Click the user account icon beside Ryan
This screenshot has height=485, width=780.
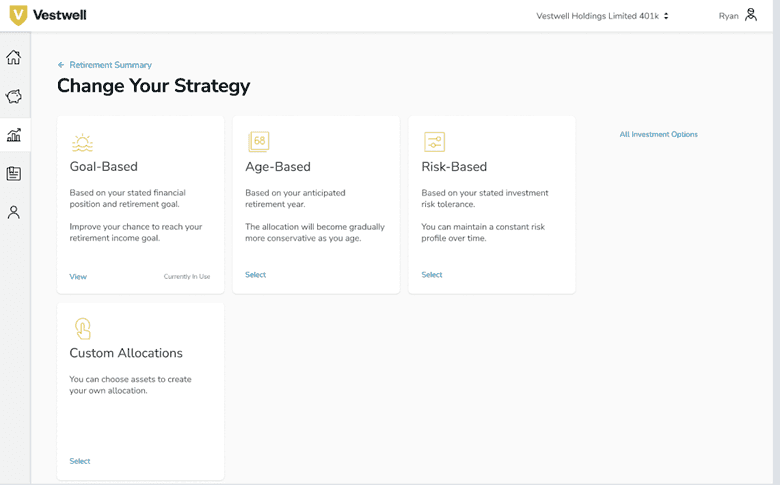click(x=751, y=15)
